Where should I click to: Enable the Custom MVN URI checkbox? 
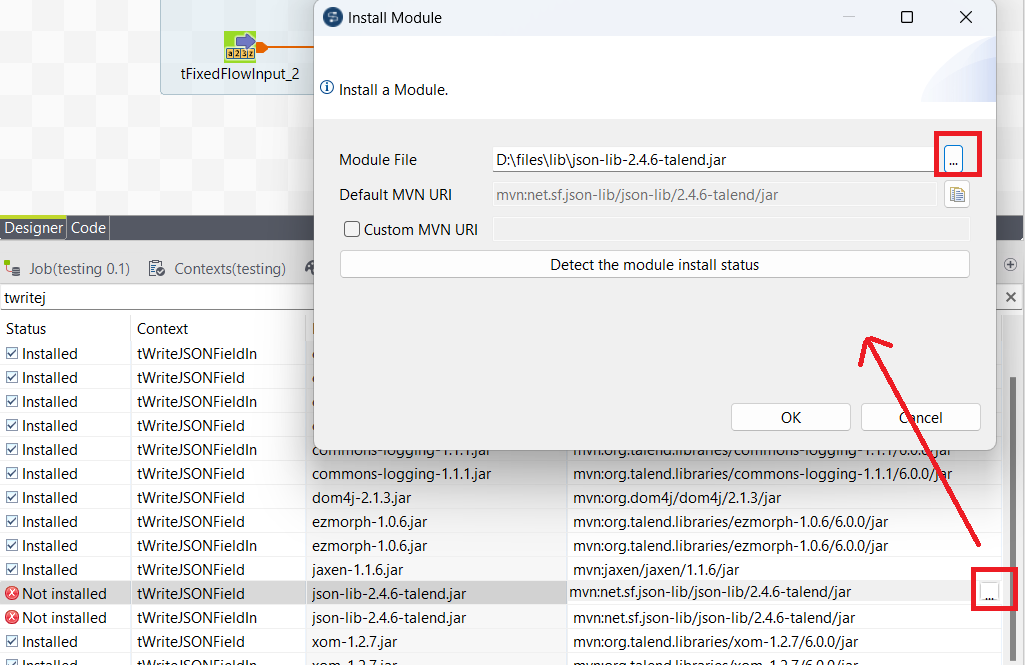[x=351, y=229]
